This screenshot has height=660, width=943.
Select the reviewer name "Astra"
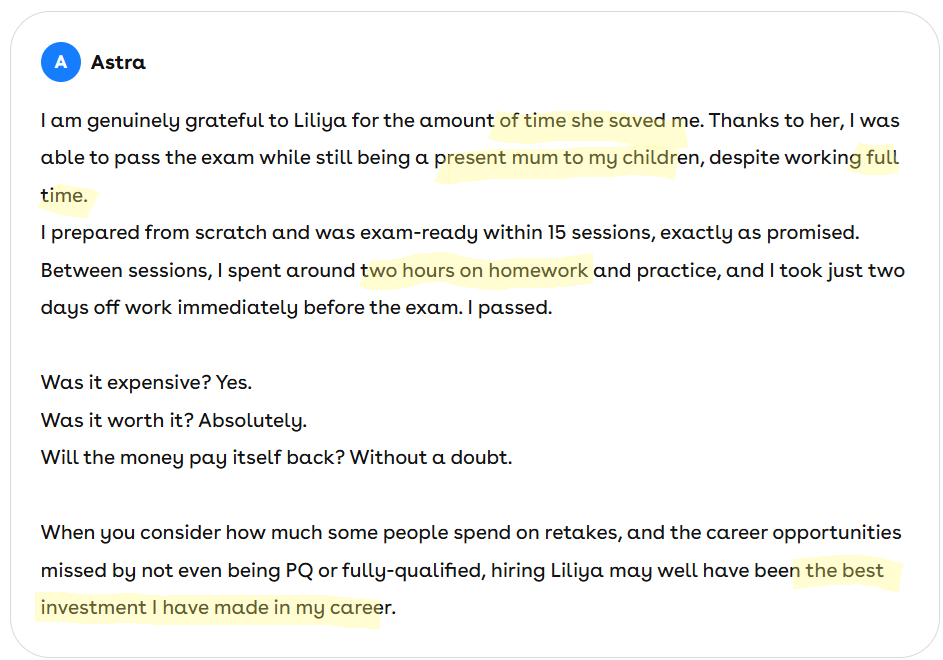click(x=118, y=62)
